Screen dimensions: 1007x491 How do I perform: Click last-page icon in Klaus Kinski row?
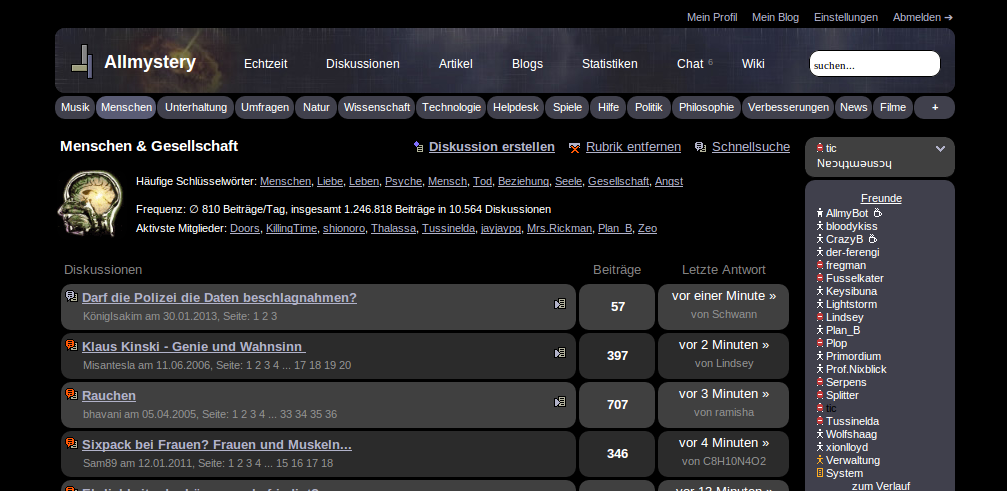tap(560, 352)
